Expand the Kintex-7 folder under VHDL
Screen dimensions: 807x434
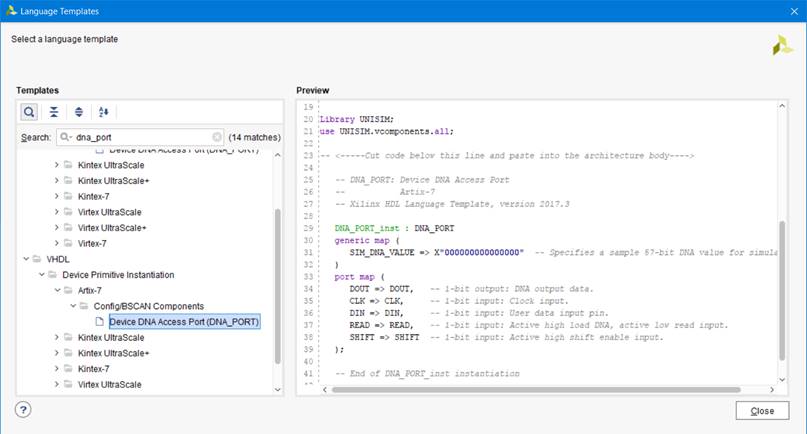click(x=57, y=369)
